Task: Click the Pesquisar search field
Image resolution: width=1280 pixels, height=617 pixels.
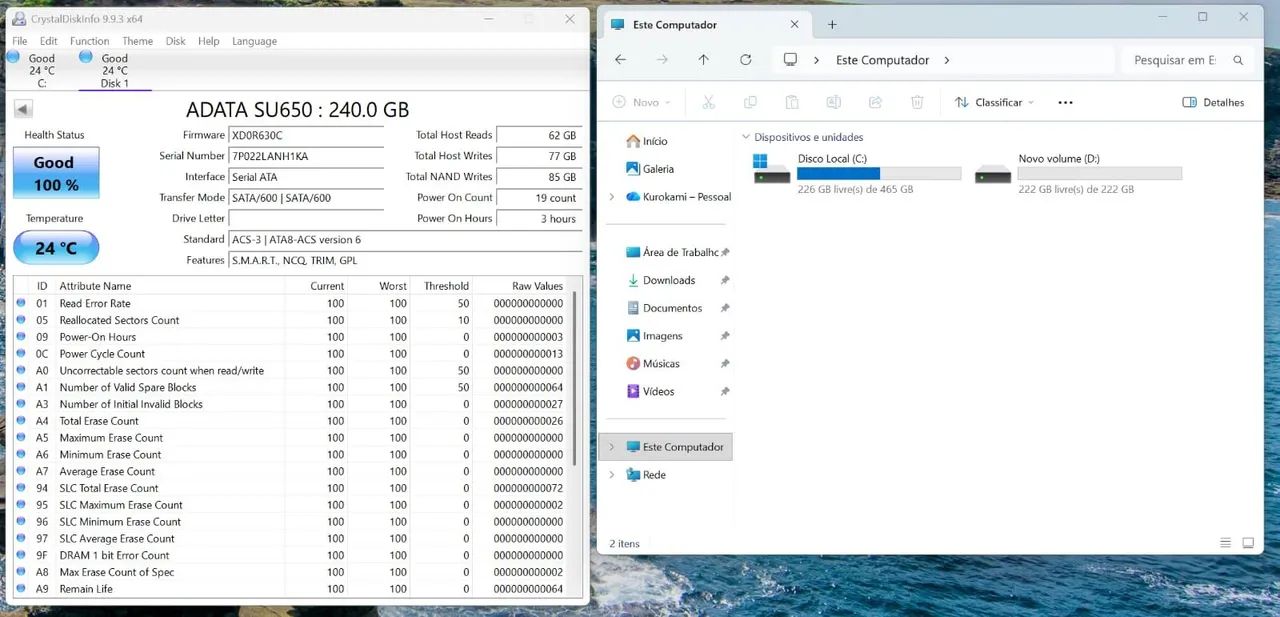Action: tap(1187, 60)
